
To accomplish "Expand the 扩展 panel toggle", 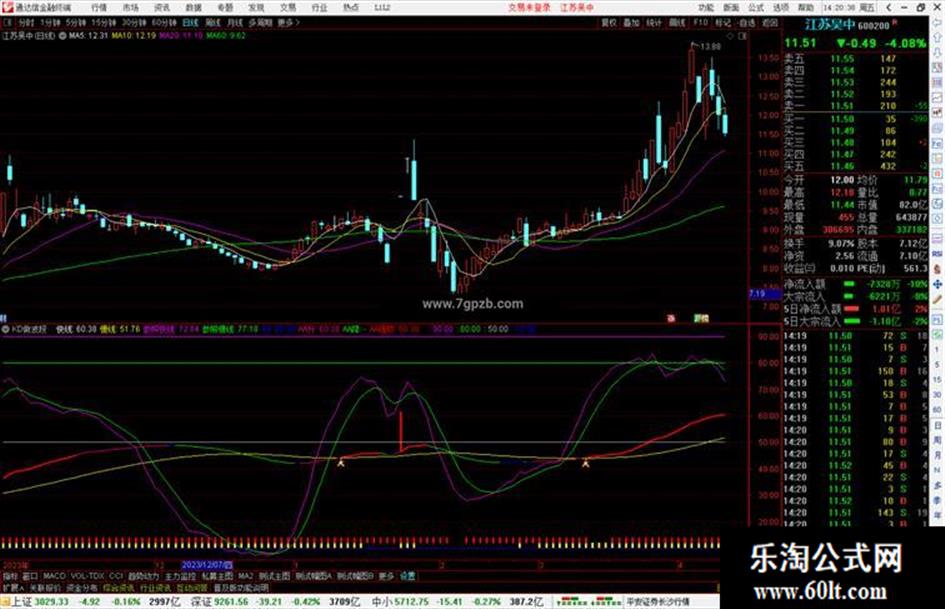I will click(x=13, y=587).
